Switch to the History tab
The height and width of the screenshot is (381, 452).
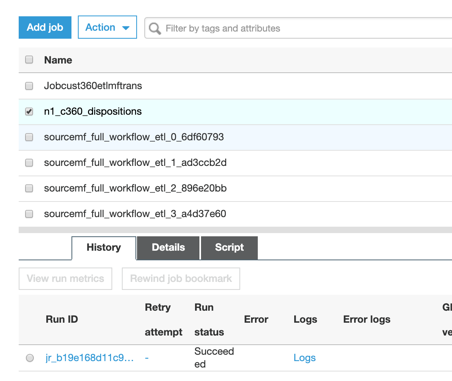104,248
